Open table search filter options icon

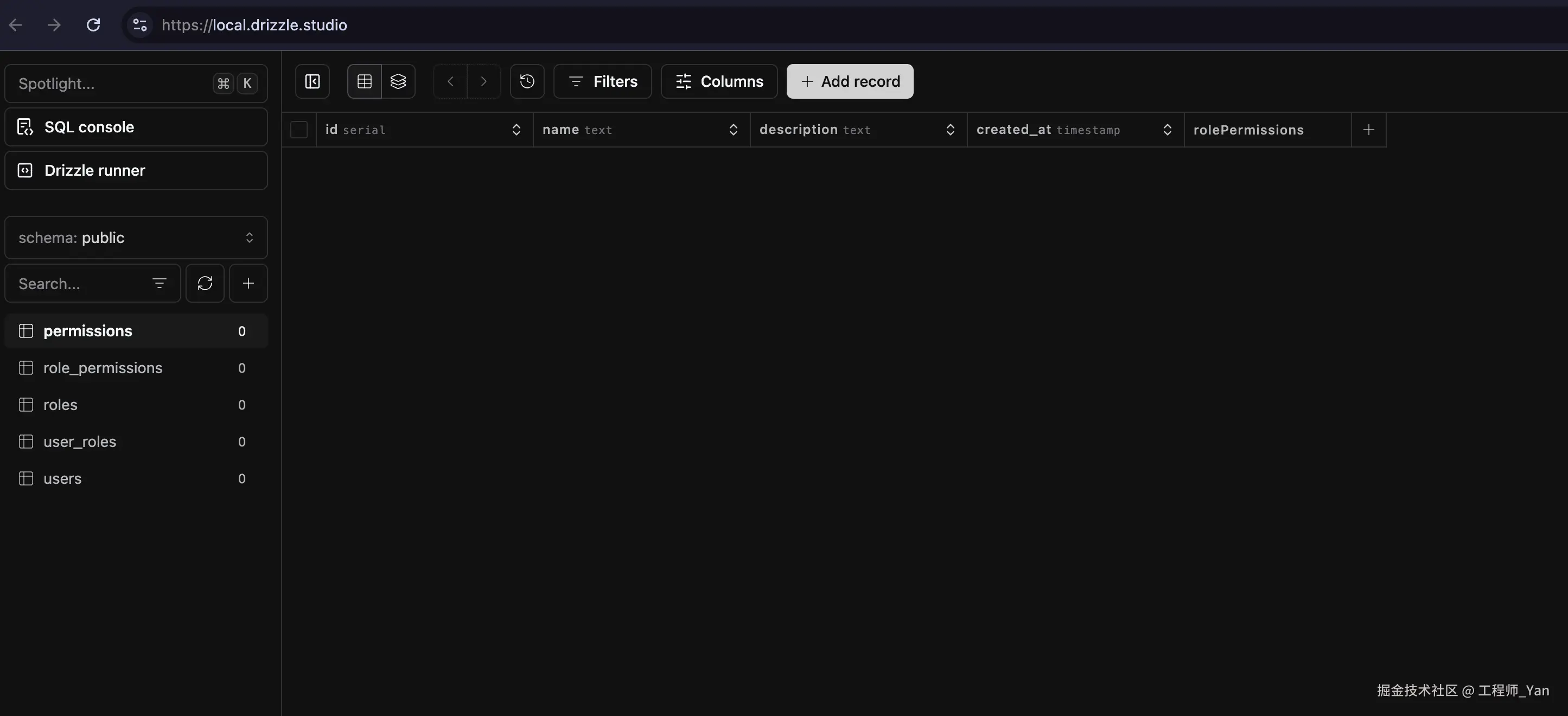pyautogui.click(x=160, y=284)
